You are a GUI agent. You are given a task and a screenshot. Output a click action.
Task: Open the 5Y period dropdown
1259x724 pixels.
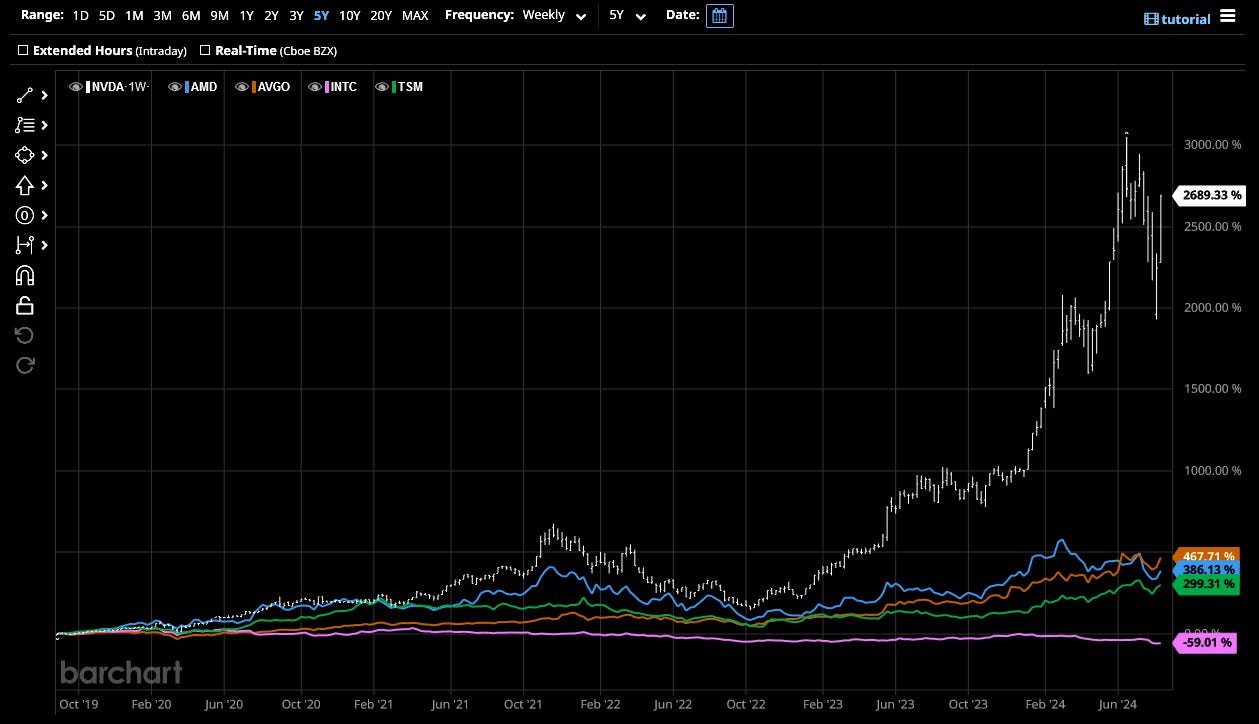pos(627,16)
